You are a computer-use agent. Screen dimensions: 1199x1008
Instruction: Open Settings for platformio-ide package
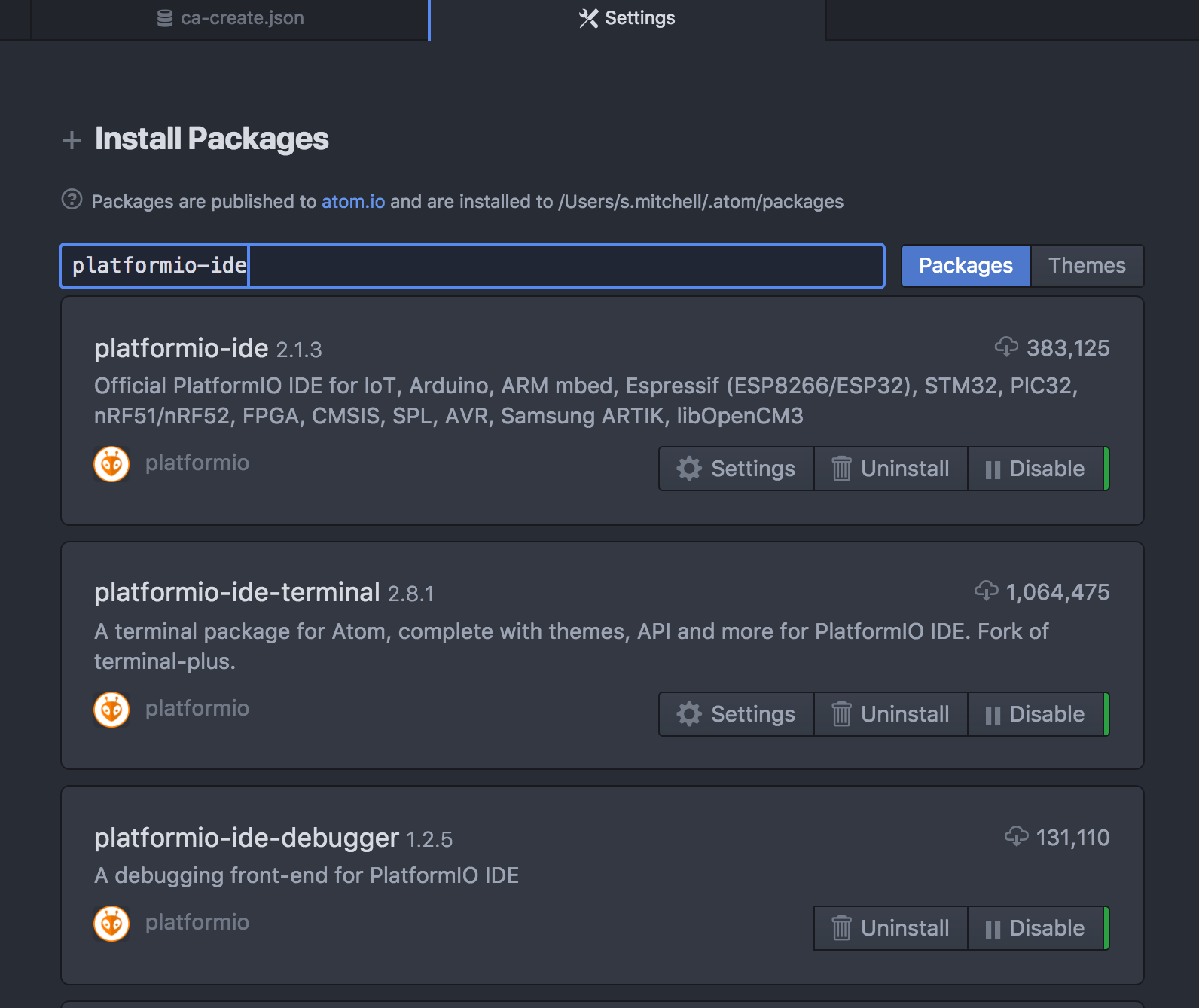[x=737, y=469]
